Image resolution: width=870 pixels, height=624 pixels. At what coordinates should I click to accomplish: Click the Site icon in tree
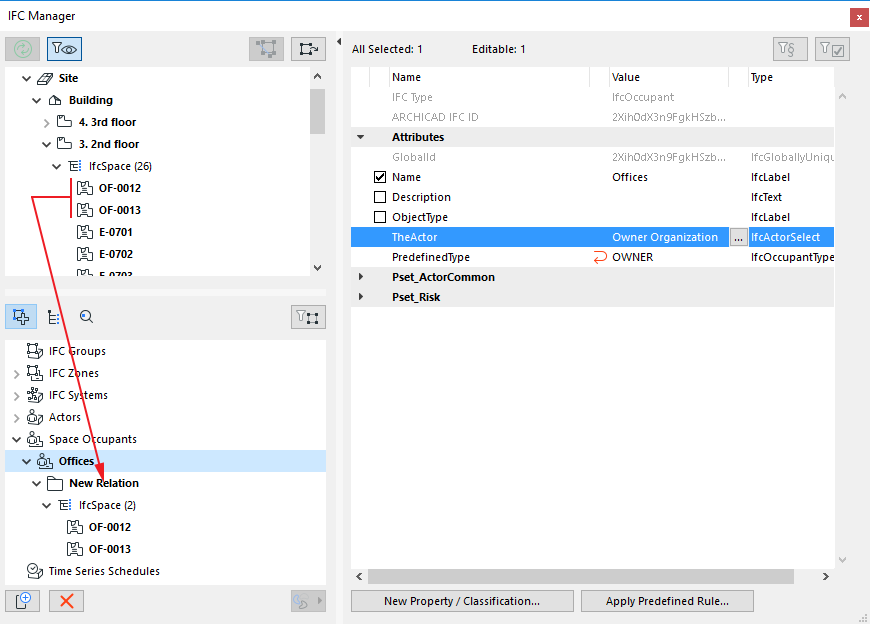click(45, 78)
